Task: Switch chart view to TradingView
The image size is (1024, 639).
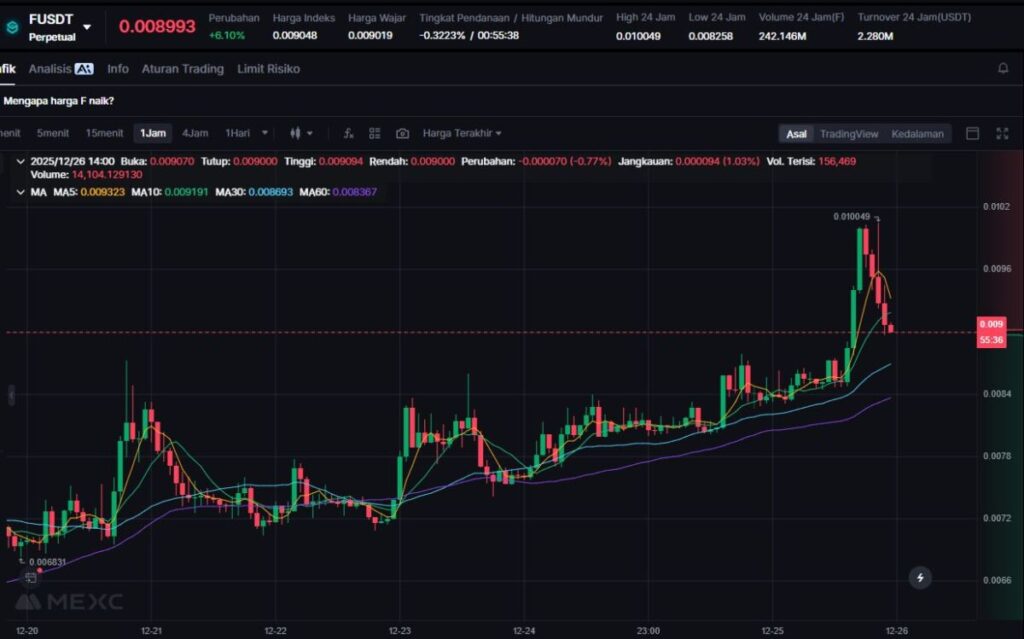Action: [x=848, y=134]
